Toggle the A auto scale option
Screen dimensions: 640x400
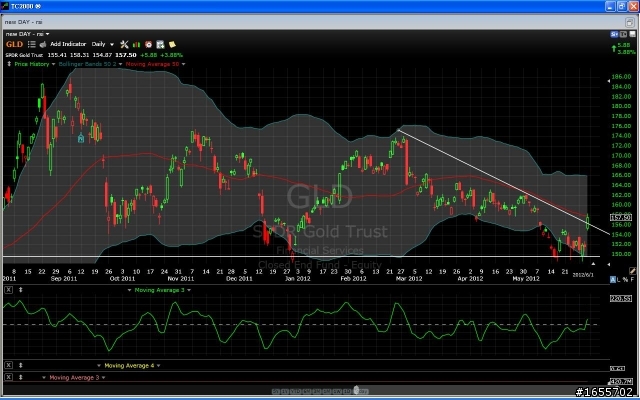click(613, 280)
